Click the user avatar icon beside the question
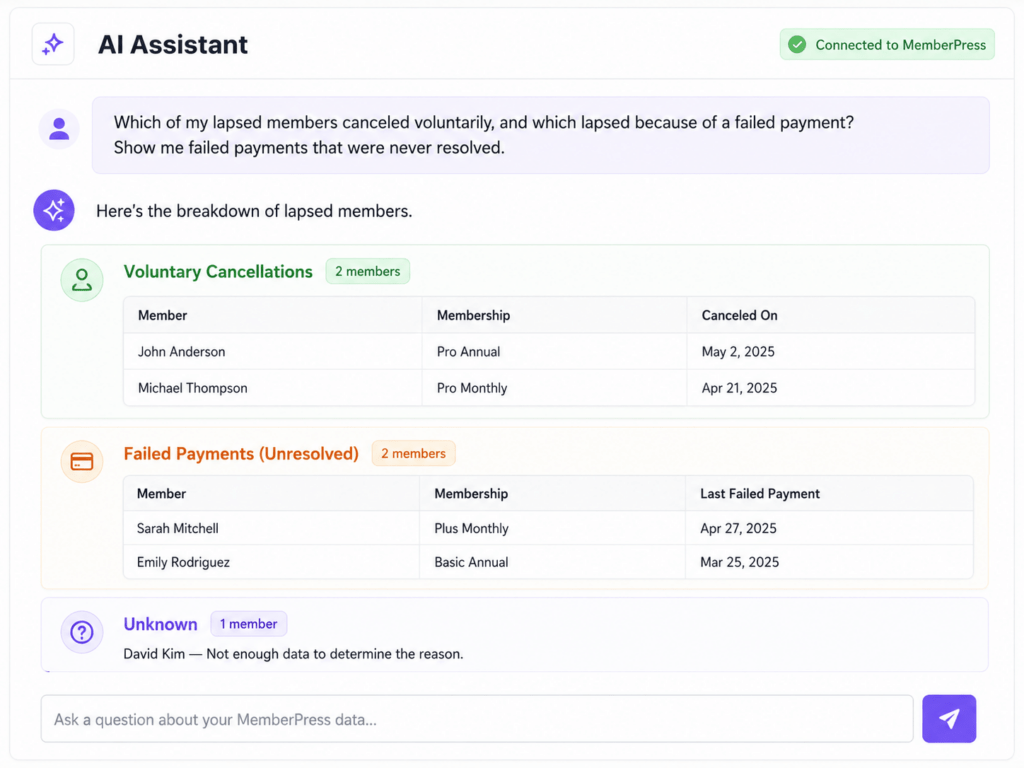The width and height of the screenshot is (1024, 768). pos(59,129)
